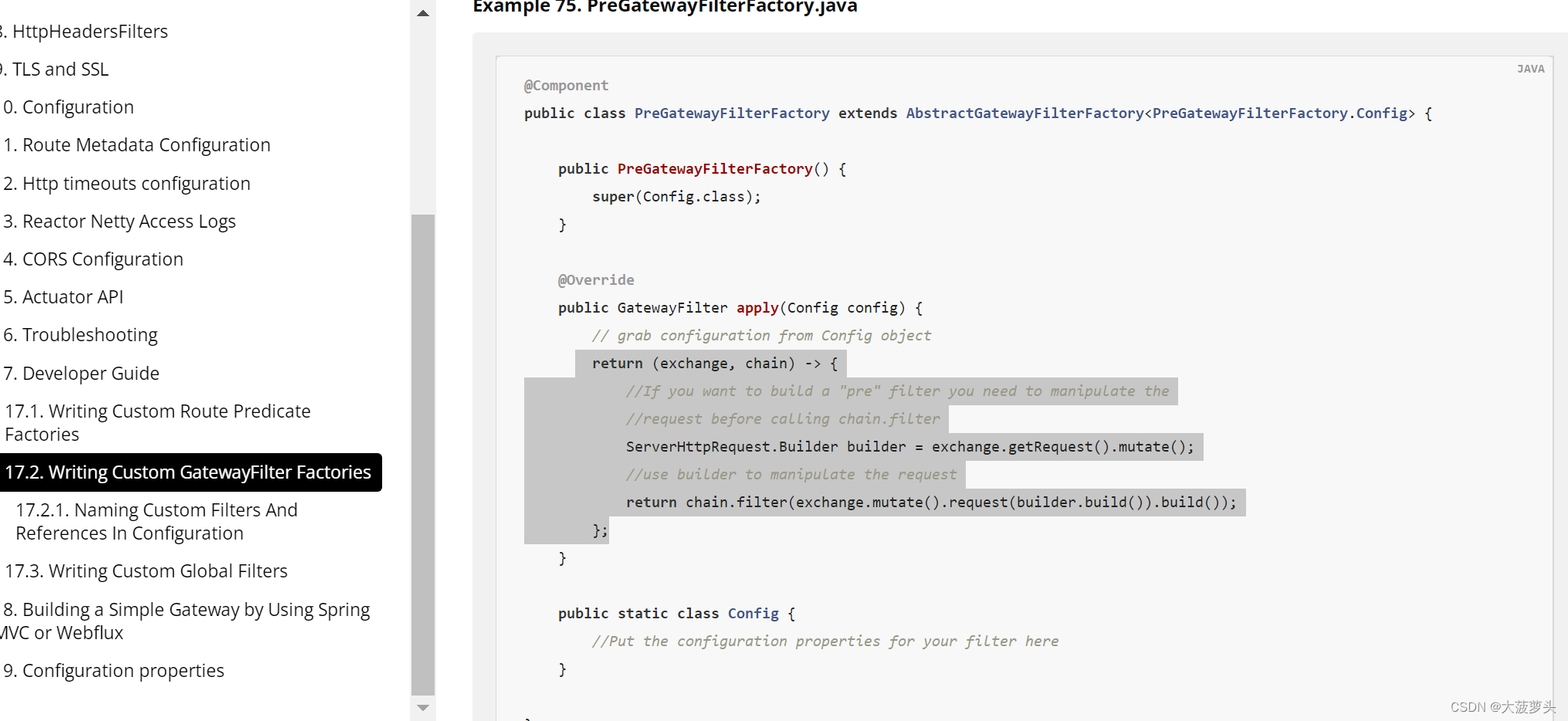Open Building a Simple Gateway section
The image size is (1568, 721).
185,621
